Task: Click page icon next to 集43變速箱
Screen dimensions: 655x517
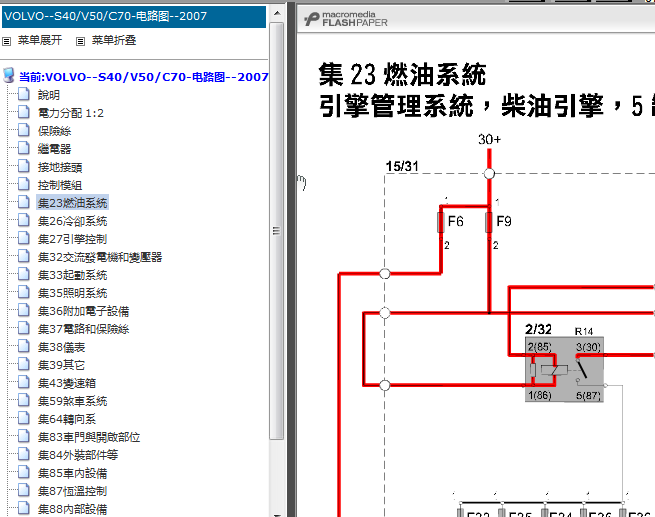Action: [x=24, y=382]
